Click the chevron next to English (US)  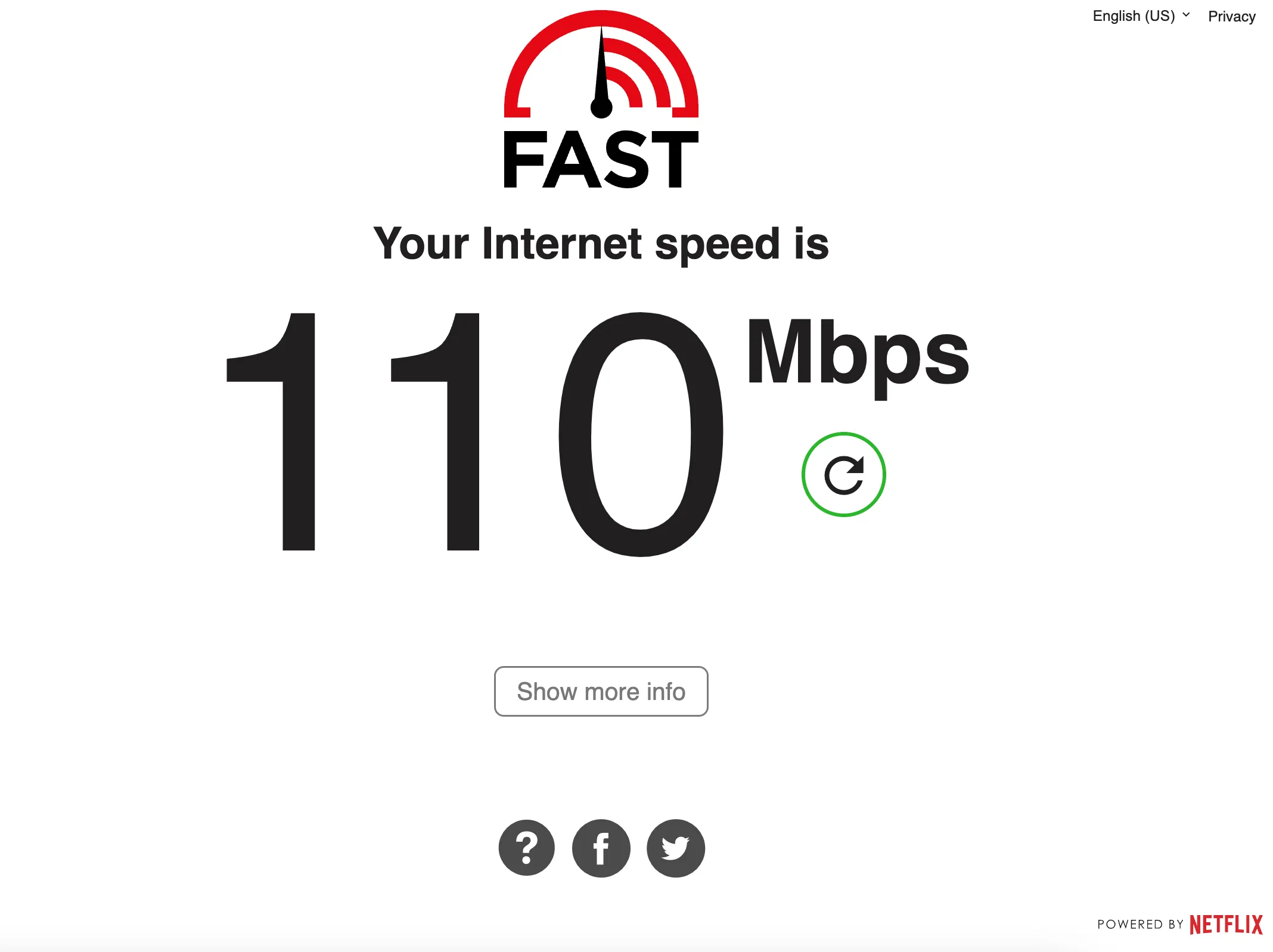(1186, 15)
